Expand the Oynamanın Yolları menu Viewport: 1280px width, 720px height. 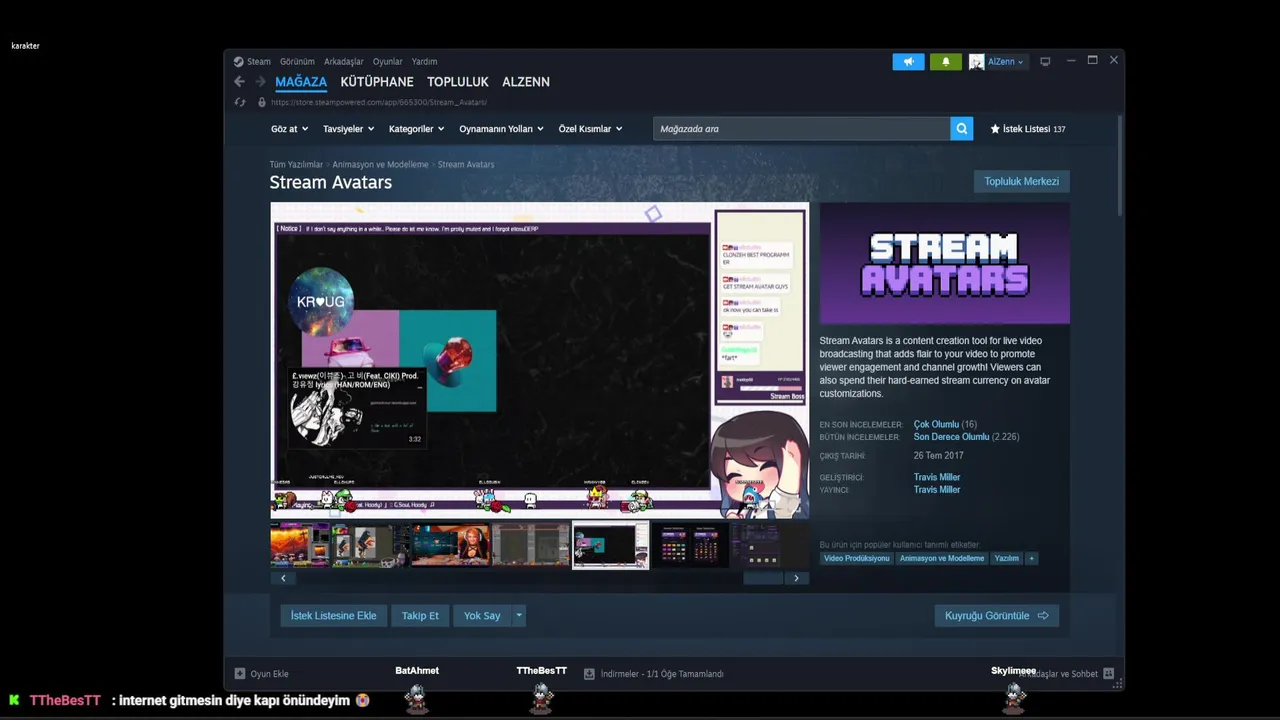pos(501,129)
